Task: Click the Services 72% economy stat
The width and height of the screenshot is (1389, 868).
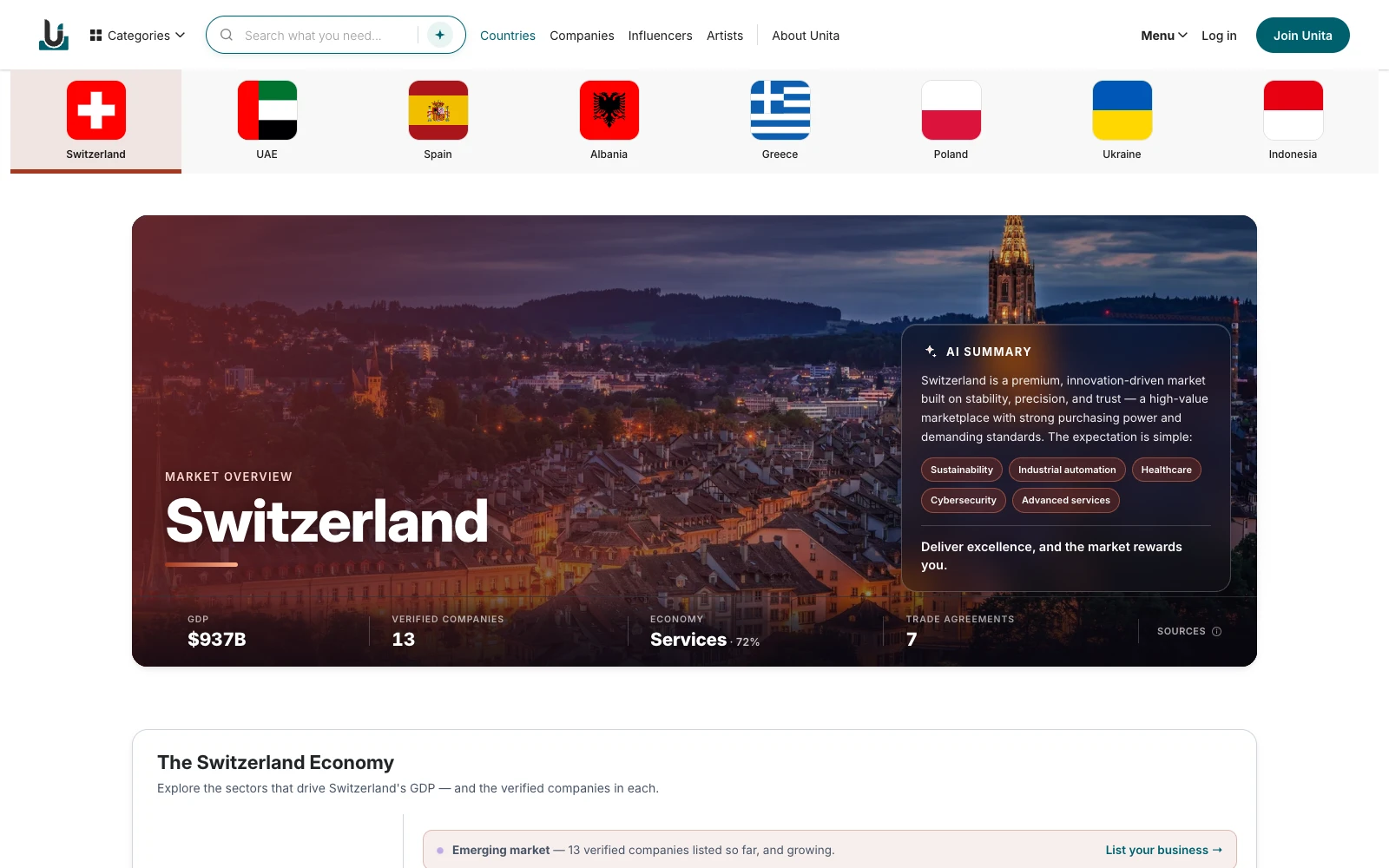Action: pos(705,640)
